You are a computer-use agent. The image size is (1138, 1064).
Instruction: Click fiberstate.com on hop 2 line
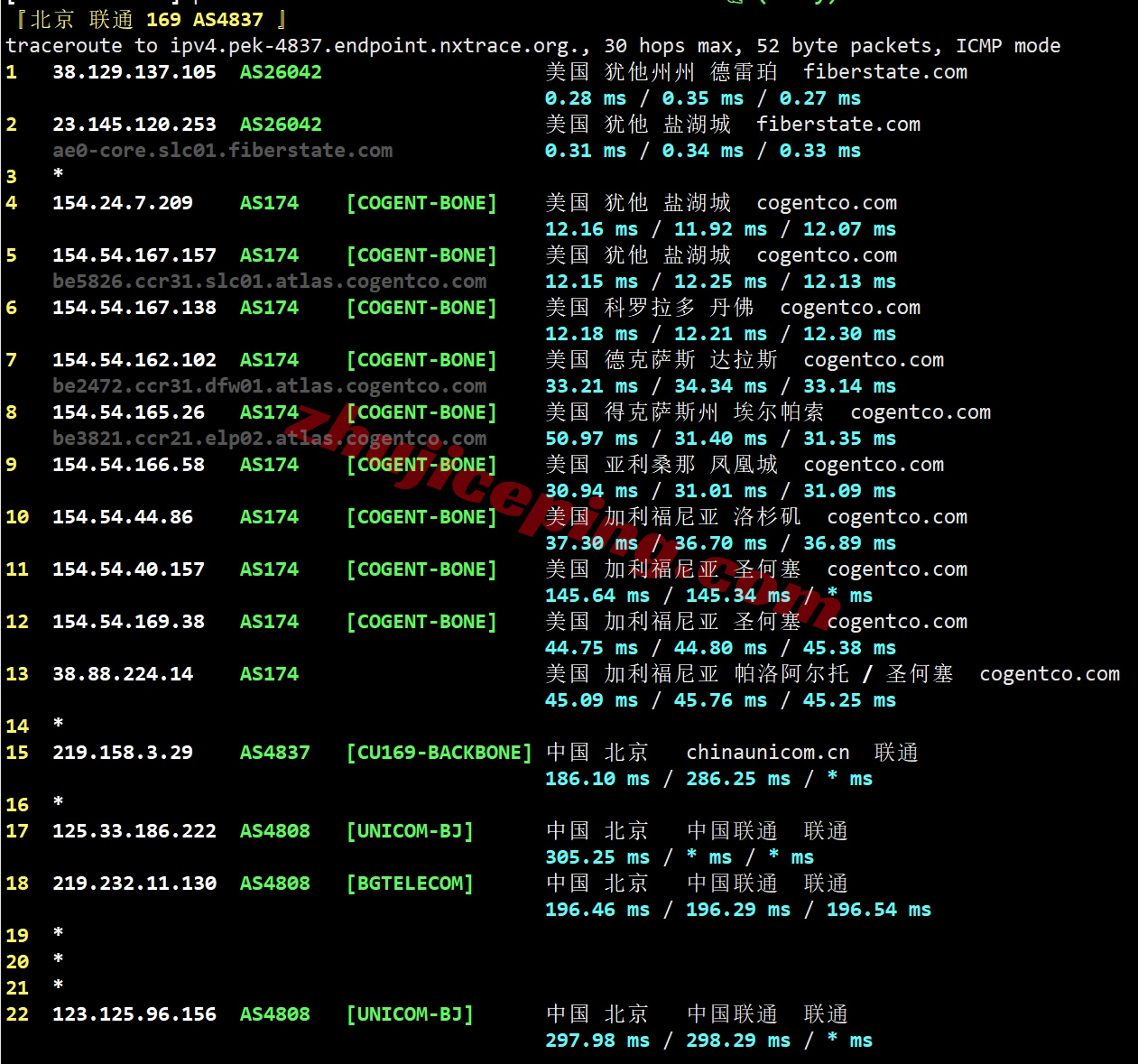pyautogui.click(x=838, y=125)
